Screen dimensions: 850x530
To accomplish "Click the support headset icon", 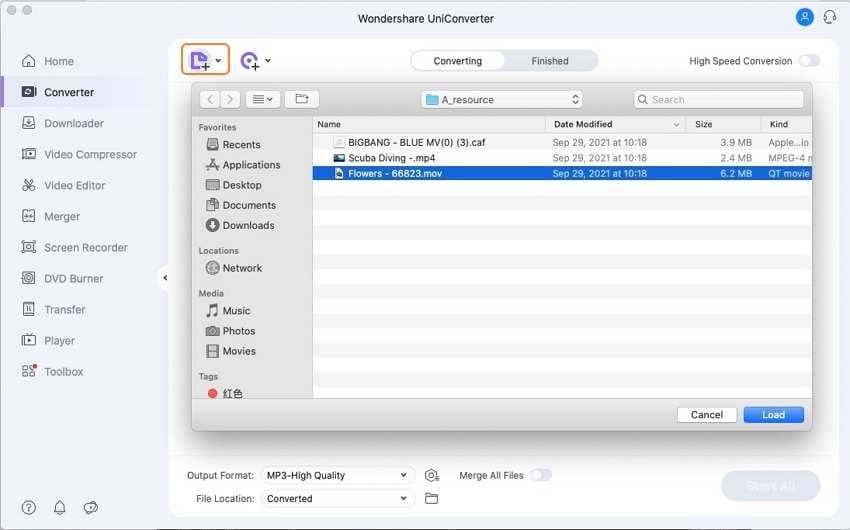I will click(829, 17).
